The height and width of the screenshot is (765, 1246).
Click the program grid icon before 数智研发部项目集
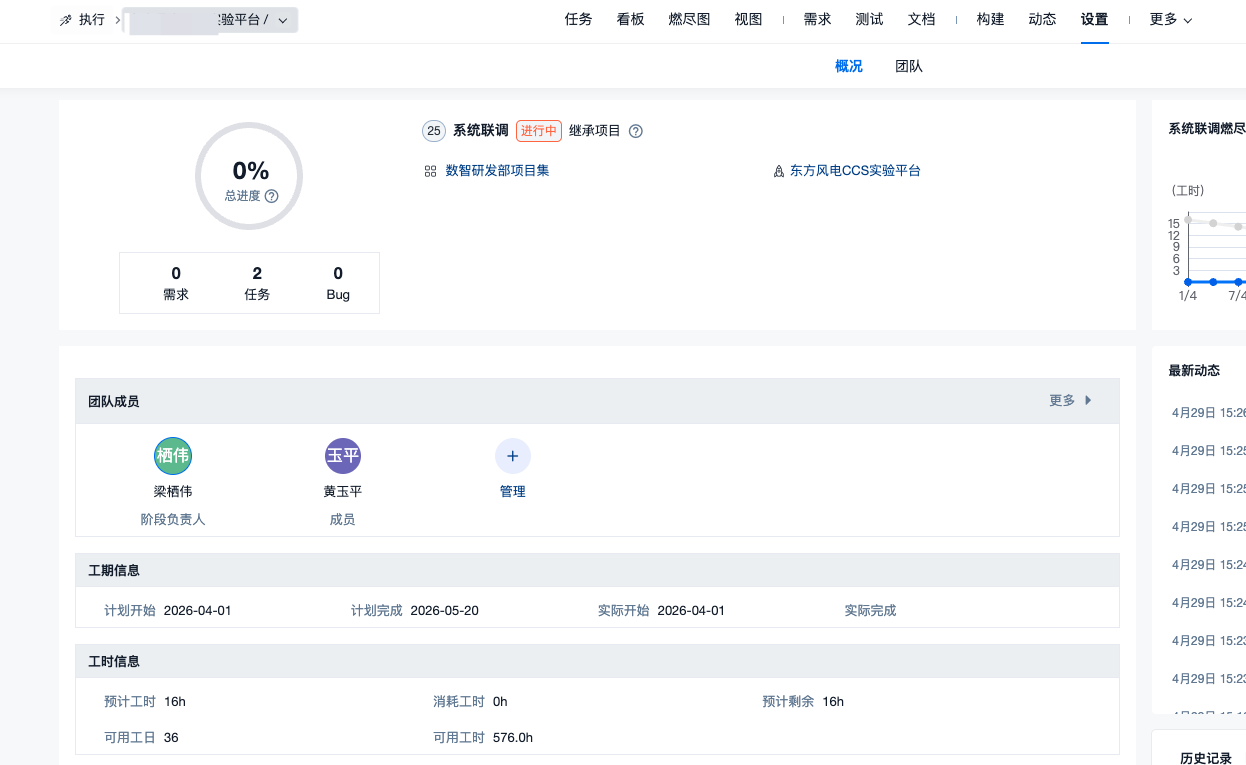(x=430, y=171)
